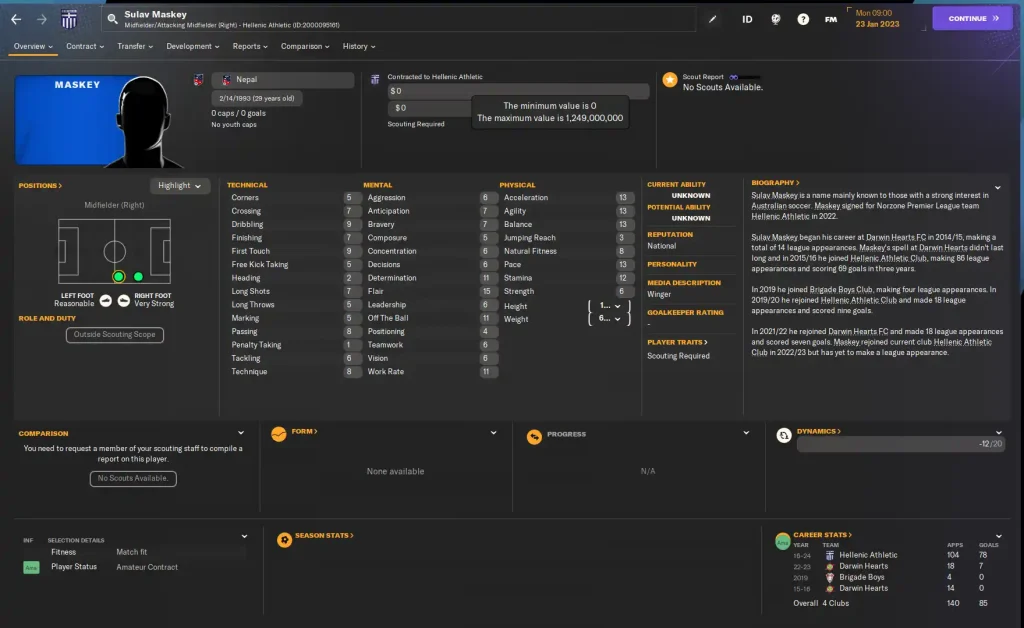Click the Scout Report star icon
Image resolution: width=1024 pixels, height=628 pixels.
coord(669,80)
